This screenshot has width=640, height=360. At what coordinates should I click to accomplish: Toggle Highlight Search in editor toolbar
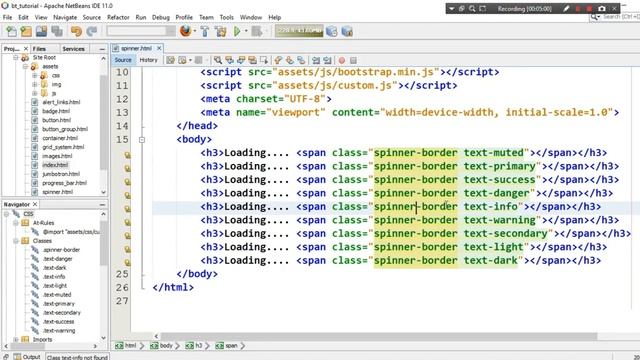point(253,60)
